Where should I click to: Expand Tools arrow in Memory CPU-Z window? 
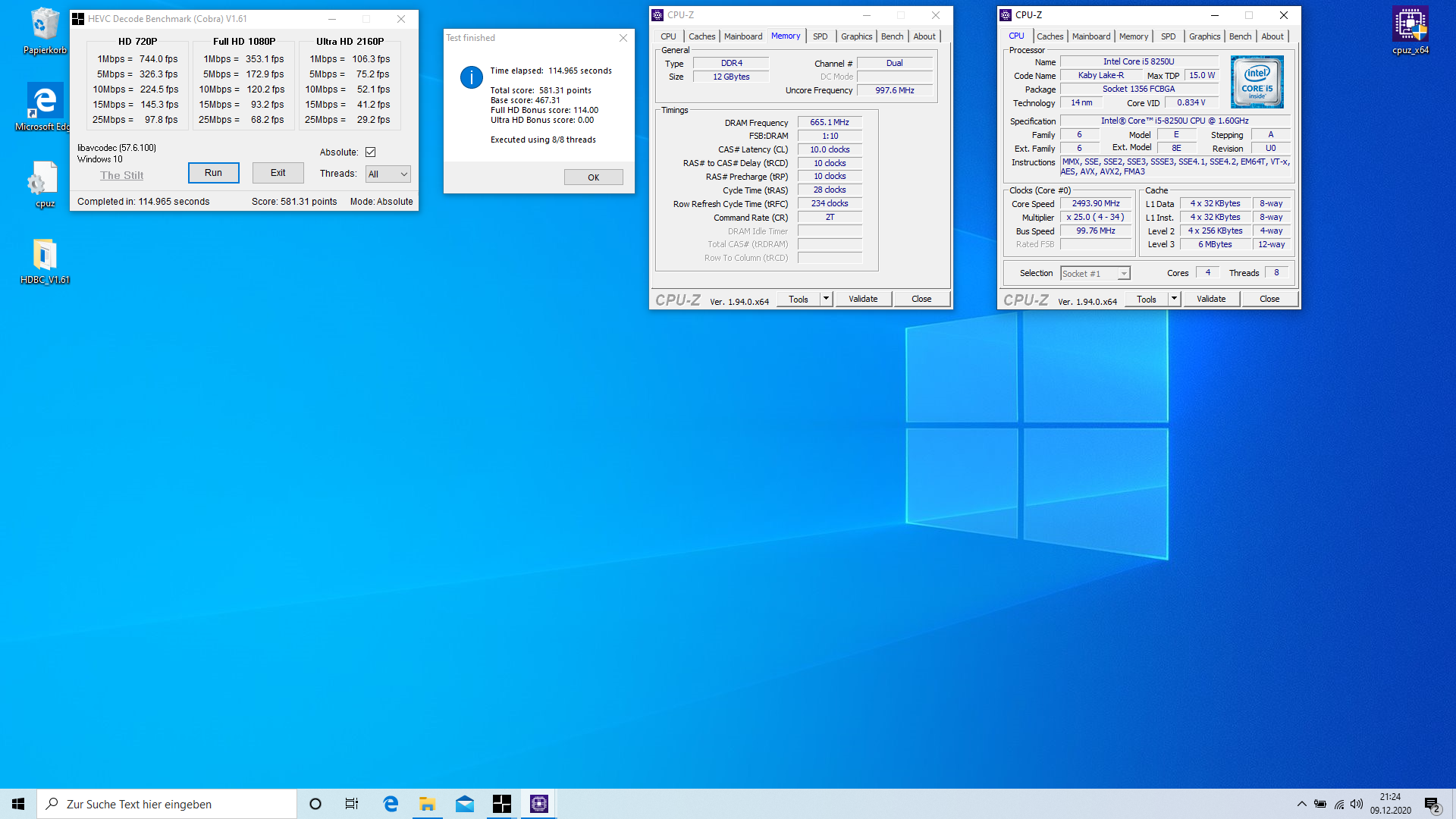click(x=826, y=299)
